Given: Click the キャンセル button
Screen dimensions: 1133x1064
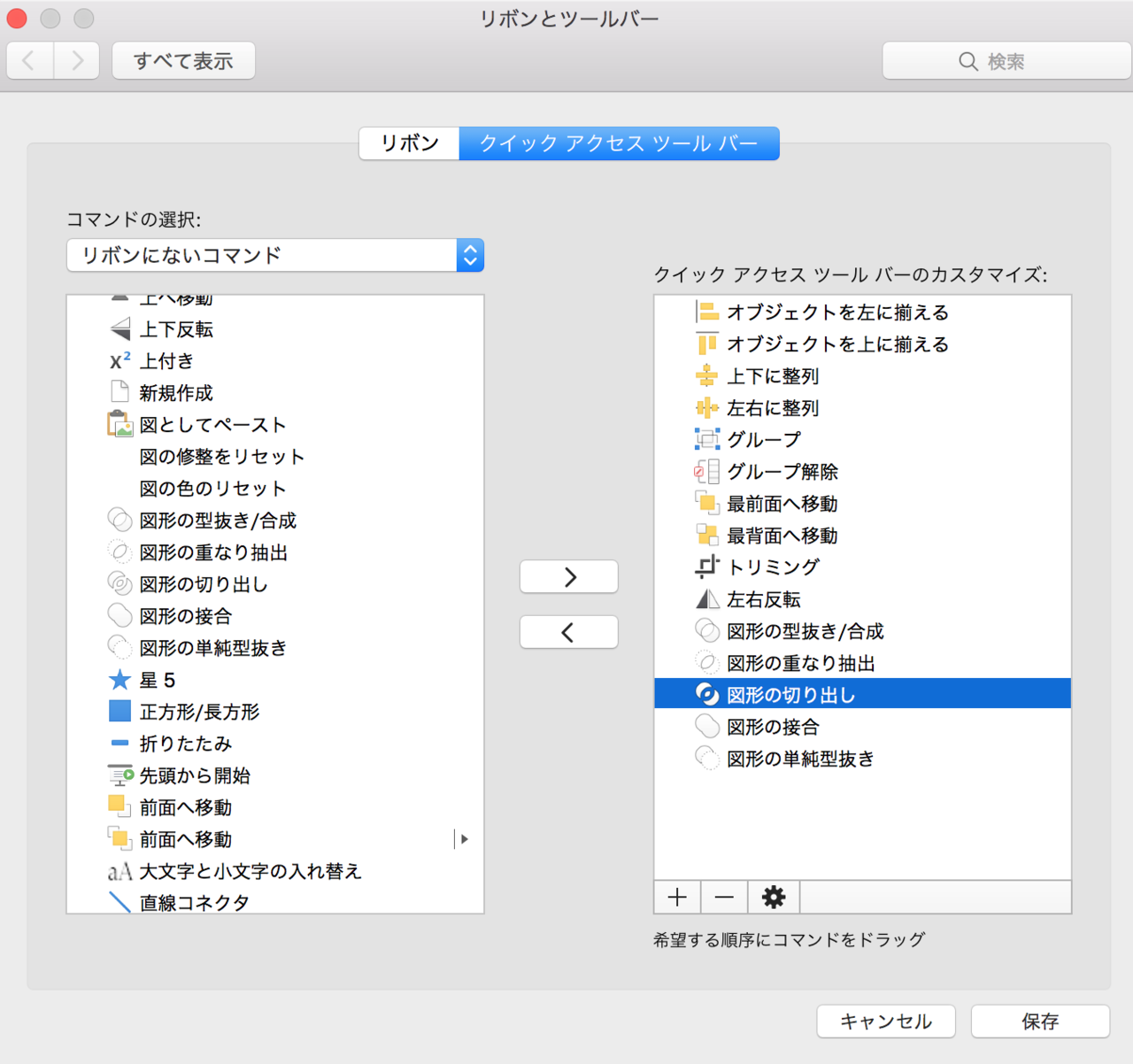Looking at the screenshot, I should click(x=885, y=1022).
